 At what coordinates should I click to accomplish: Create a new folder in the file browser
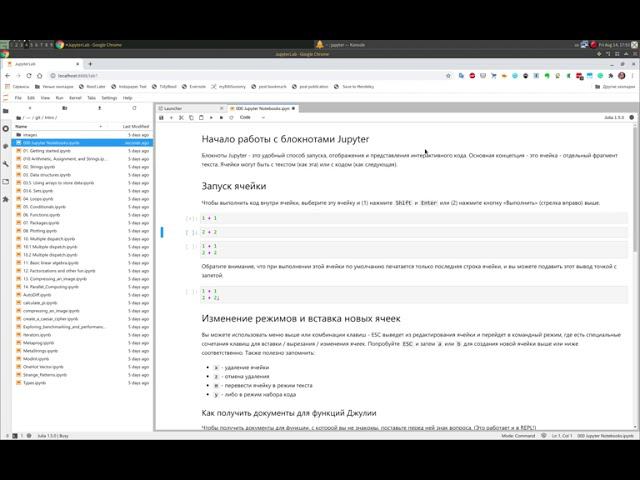(64, 108)
